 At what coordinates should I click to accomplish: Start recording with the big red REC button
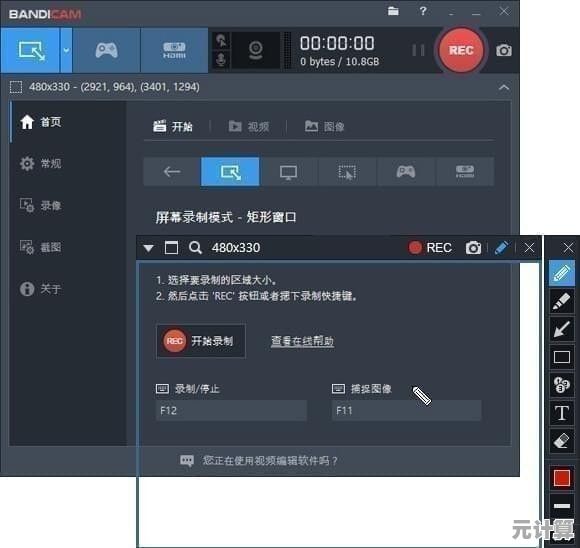[x=461, y=50]
